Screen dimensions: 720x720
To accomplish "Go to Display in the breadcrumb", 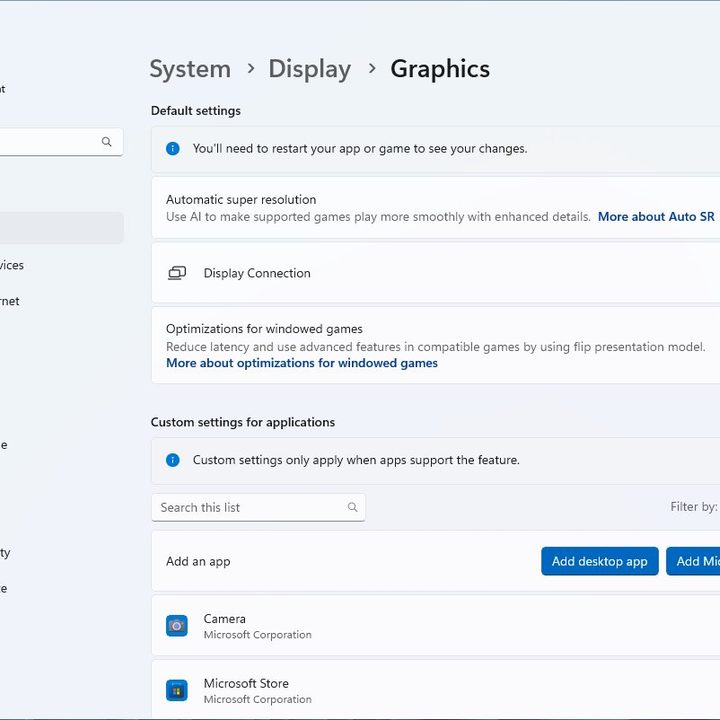I will [x=310, y=69].
